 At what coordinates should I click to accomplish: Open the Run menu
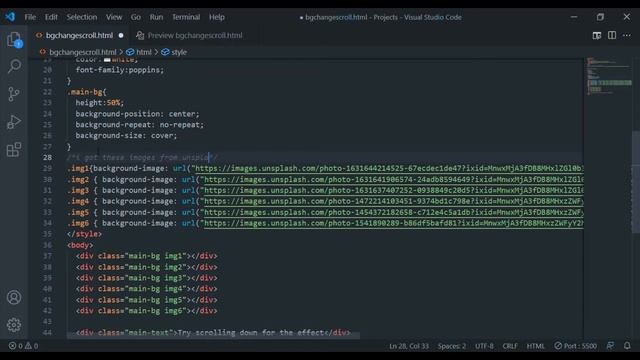click(156, 17)
